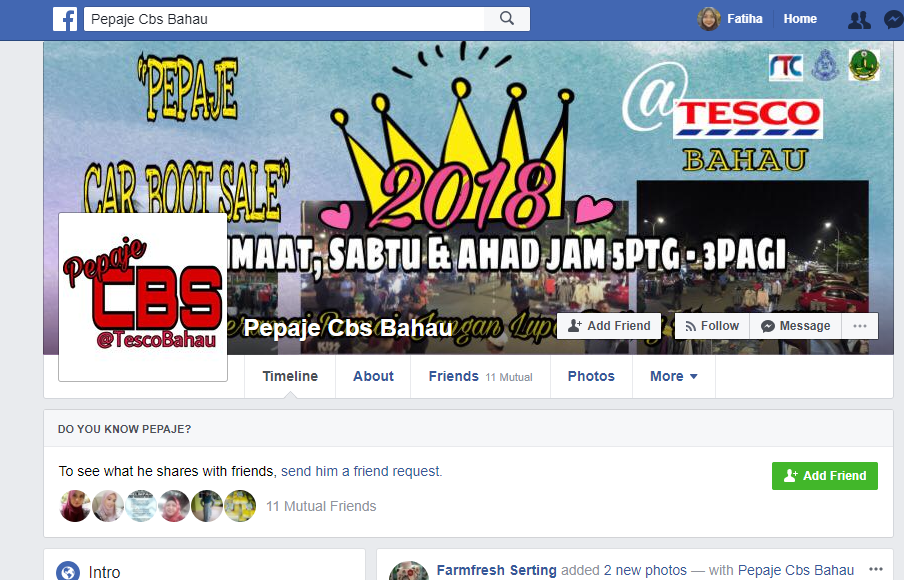Open the Messenger icon in top bar
The height and width of the screenshot is (580, 904).
coord(894,20)
